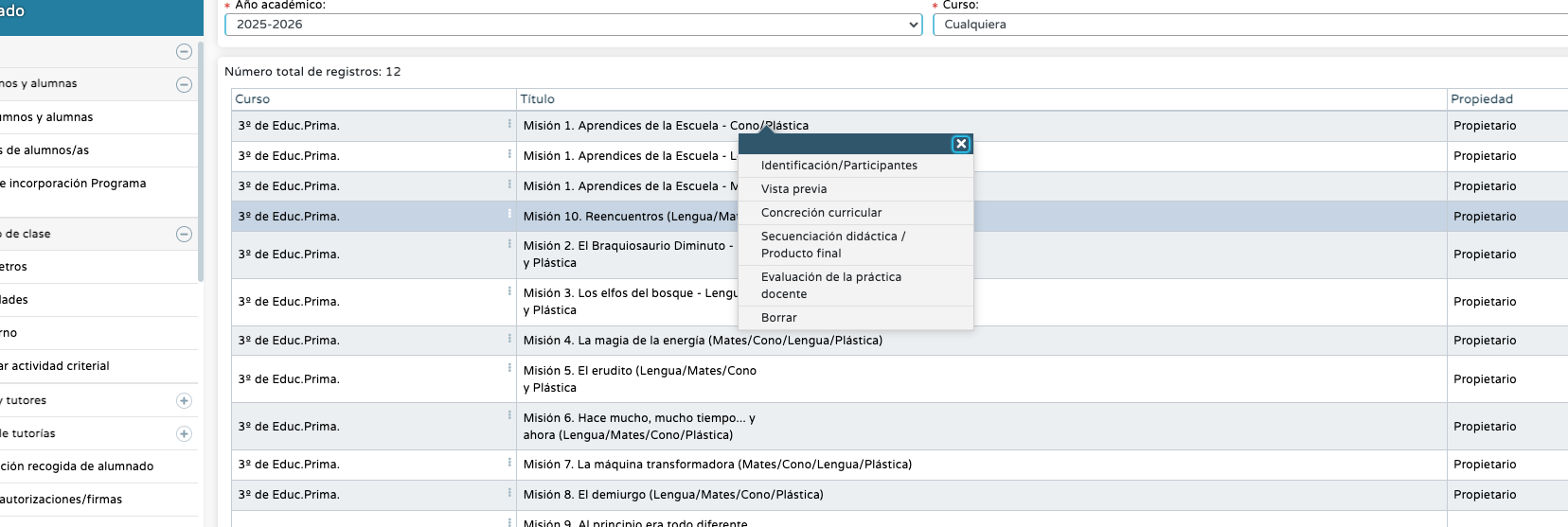Screen dimensions: 1568x527
Task: Open the kebab menu for Misión 5 row
Action: pos(509,368)
